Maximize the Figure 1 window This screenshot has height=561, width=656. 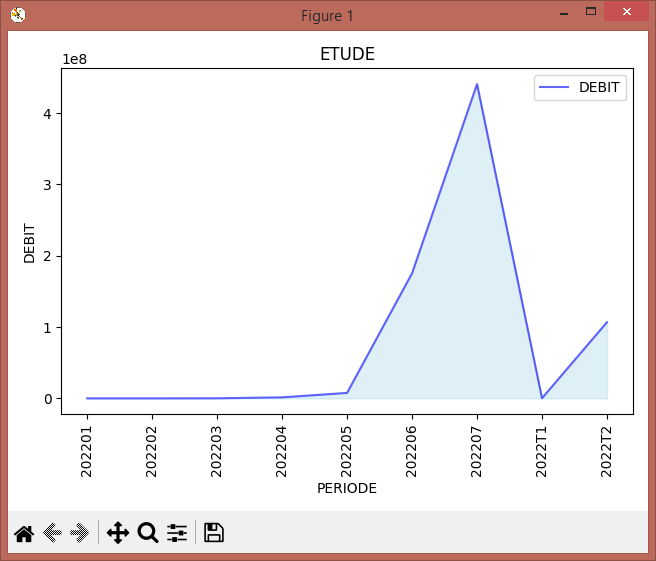click(x=591, y=11)
